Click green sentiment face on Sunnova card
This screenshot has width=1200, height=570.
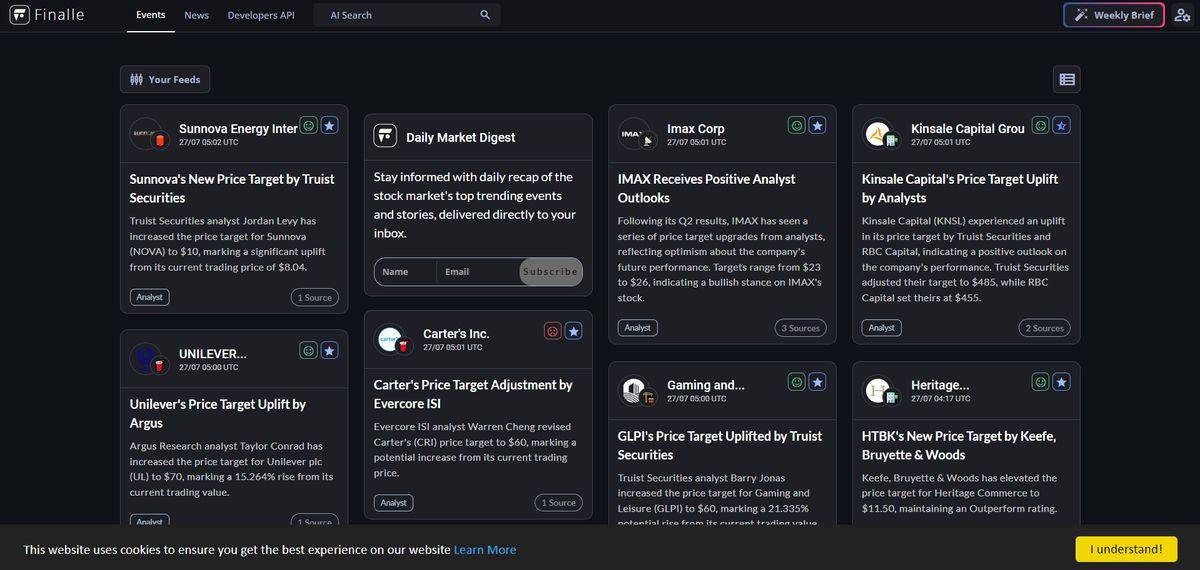pos(309,126)
